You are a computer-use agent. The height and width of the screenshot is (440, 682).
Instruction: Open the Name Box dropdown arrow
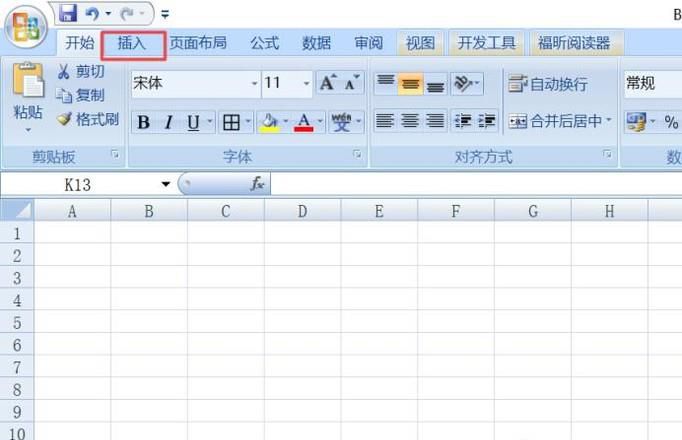point(166,184)
